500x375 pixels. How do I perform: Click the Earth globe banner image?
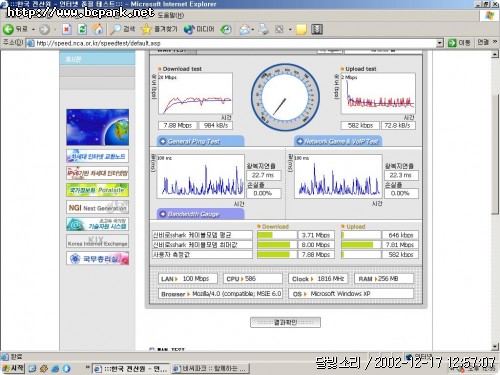(x=97, y=127)
